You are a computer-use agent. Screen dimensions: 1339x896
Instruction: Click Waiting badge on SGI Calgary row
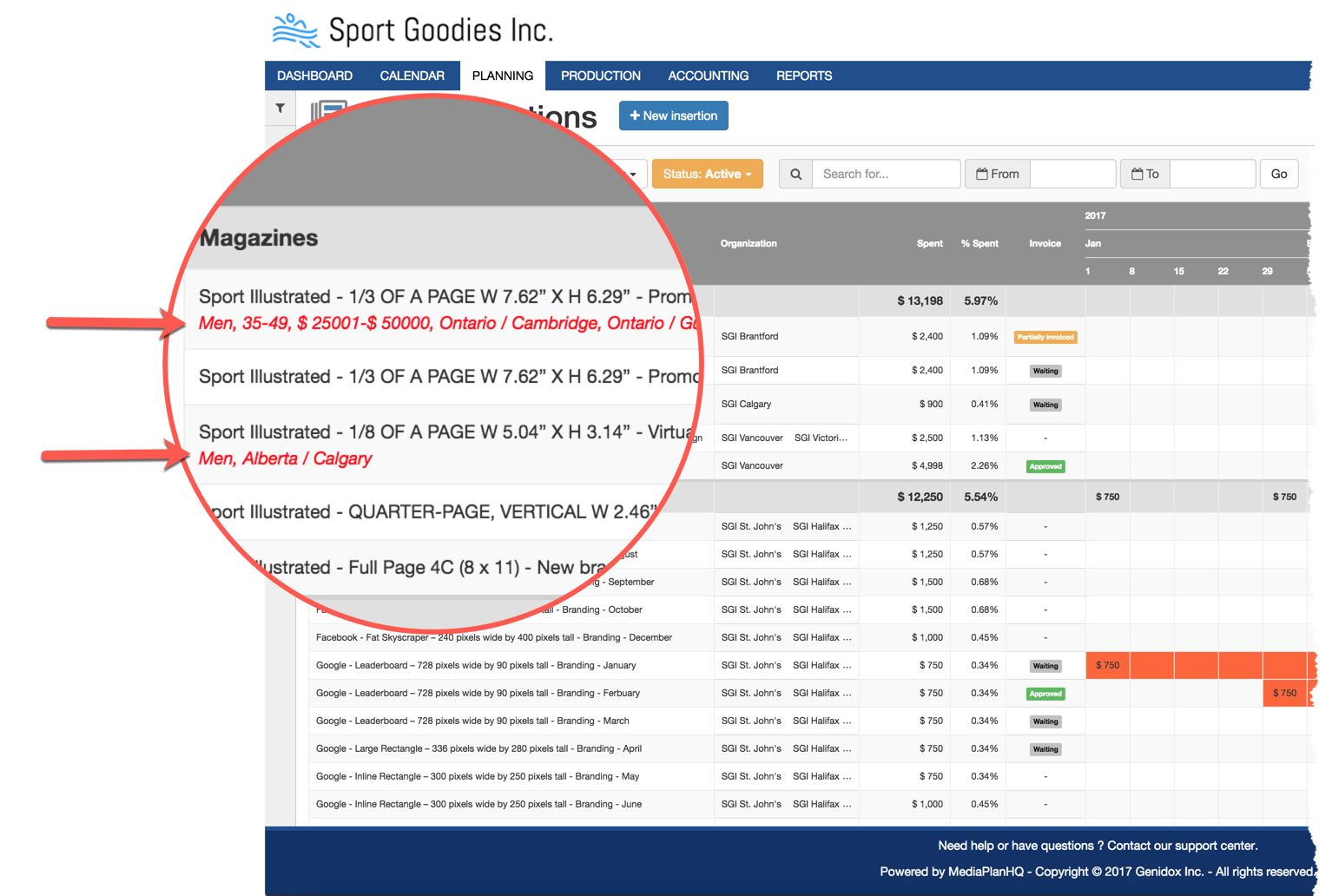[x=1045, y=405]
